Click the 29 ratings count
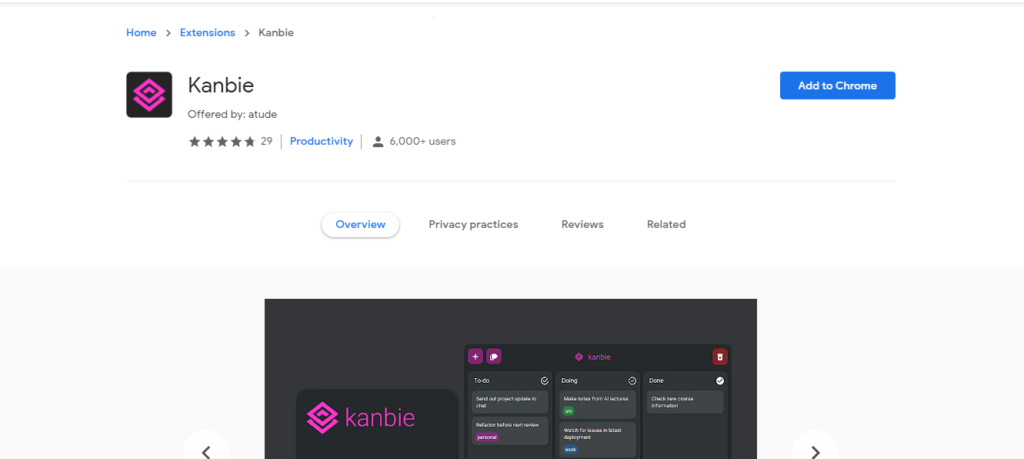This screenshot has height=459, width=1024. [266, 141]
